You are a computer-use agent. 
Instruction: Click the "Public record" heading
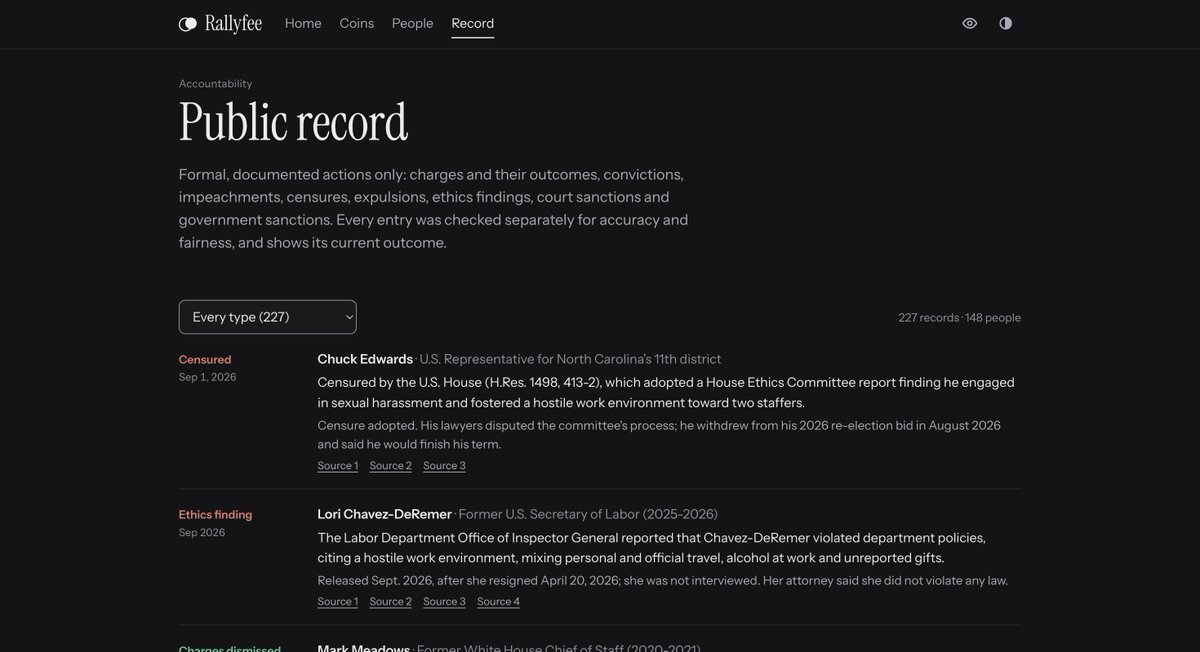tap(294, 123)
